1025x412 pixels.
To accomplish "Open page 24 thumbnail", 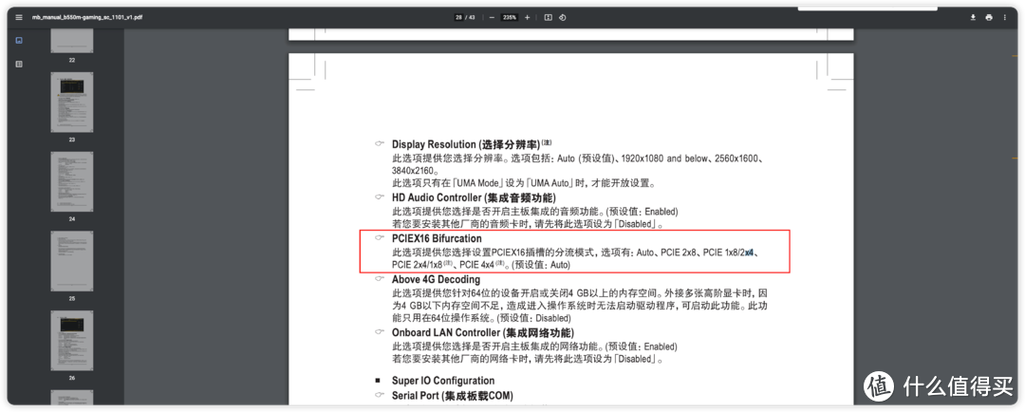I will (x=72, y=182).
